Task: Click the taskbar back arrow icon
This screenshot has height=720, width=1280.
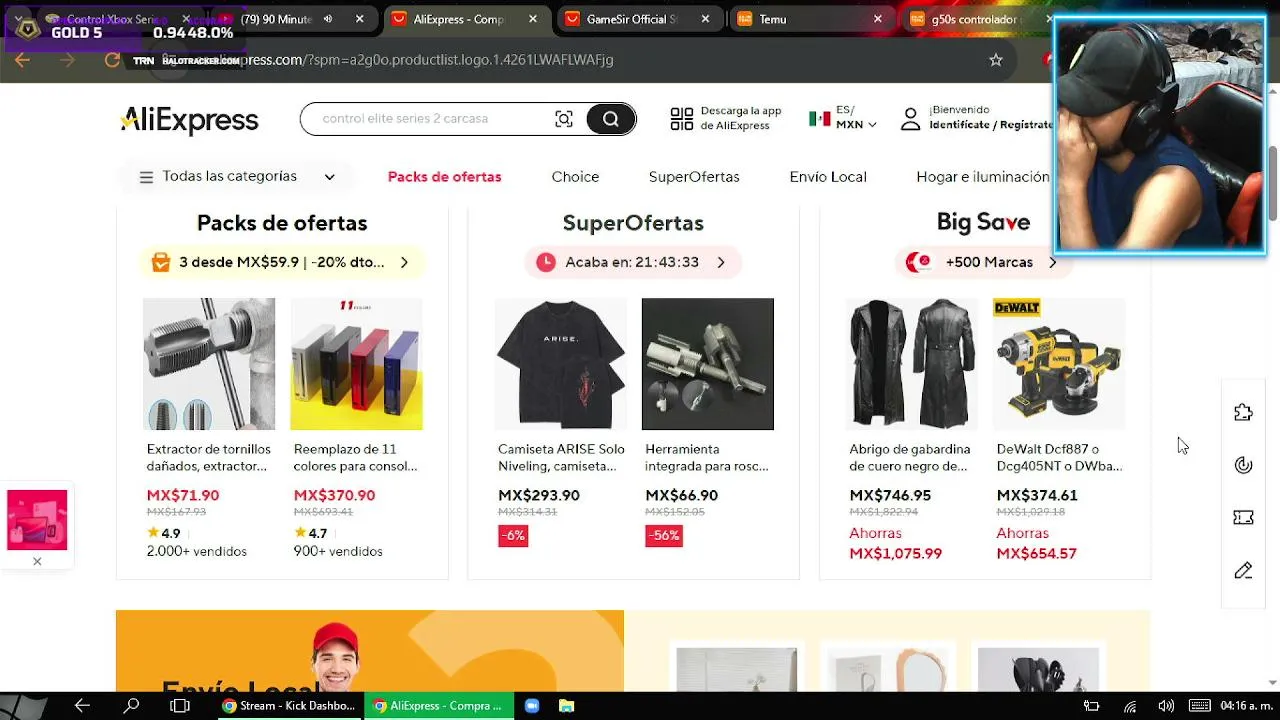Action: pos(82,706)
